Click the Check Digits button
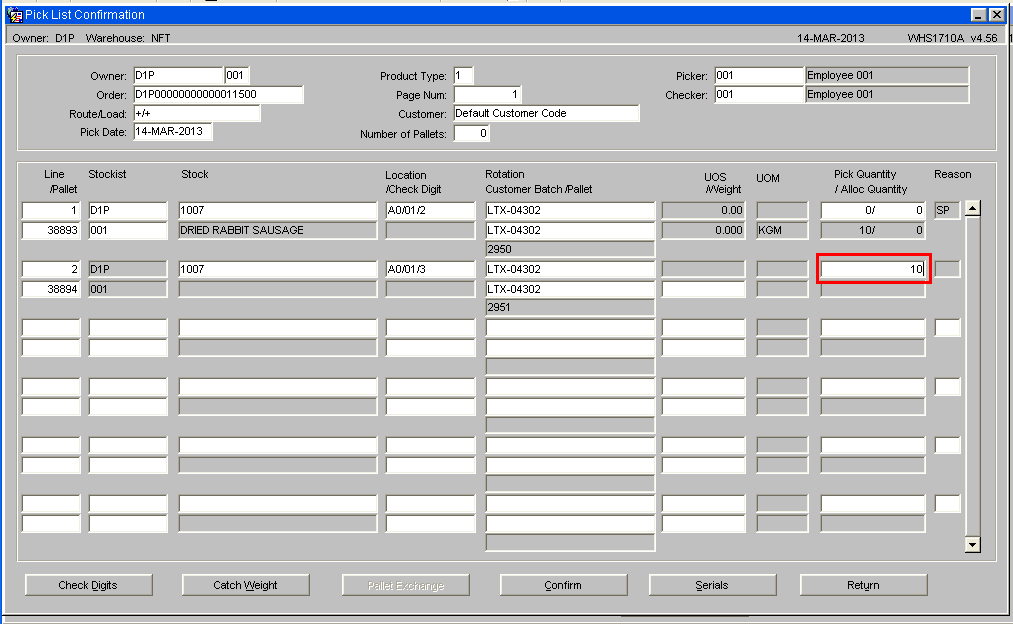The height and width of the screenshot is (624, 1013). 89,585
